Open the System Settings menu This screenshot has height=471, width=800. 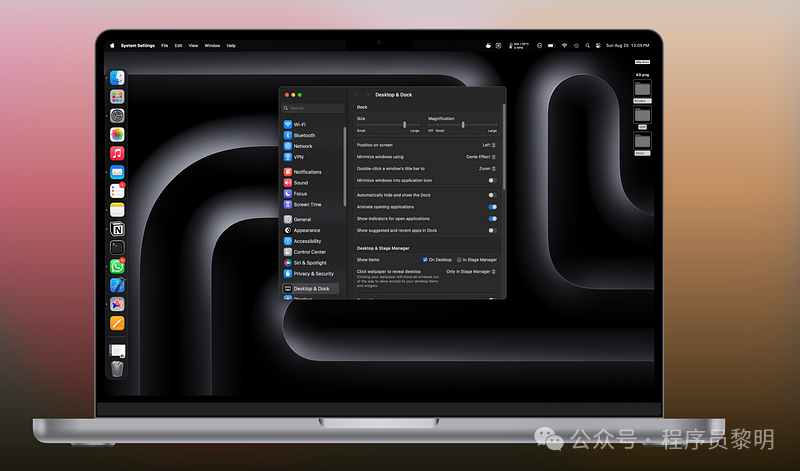pos(138,45)
